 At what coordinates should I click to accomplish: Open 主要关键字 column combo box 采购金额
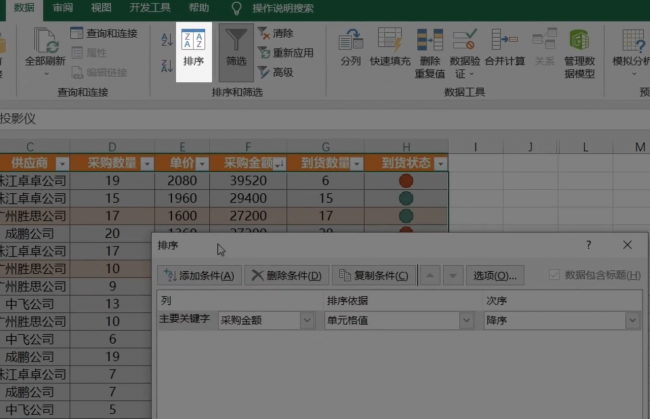point(266,320)
